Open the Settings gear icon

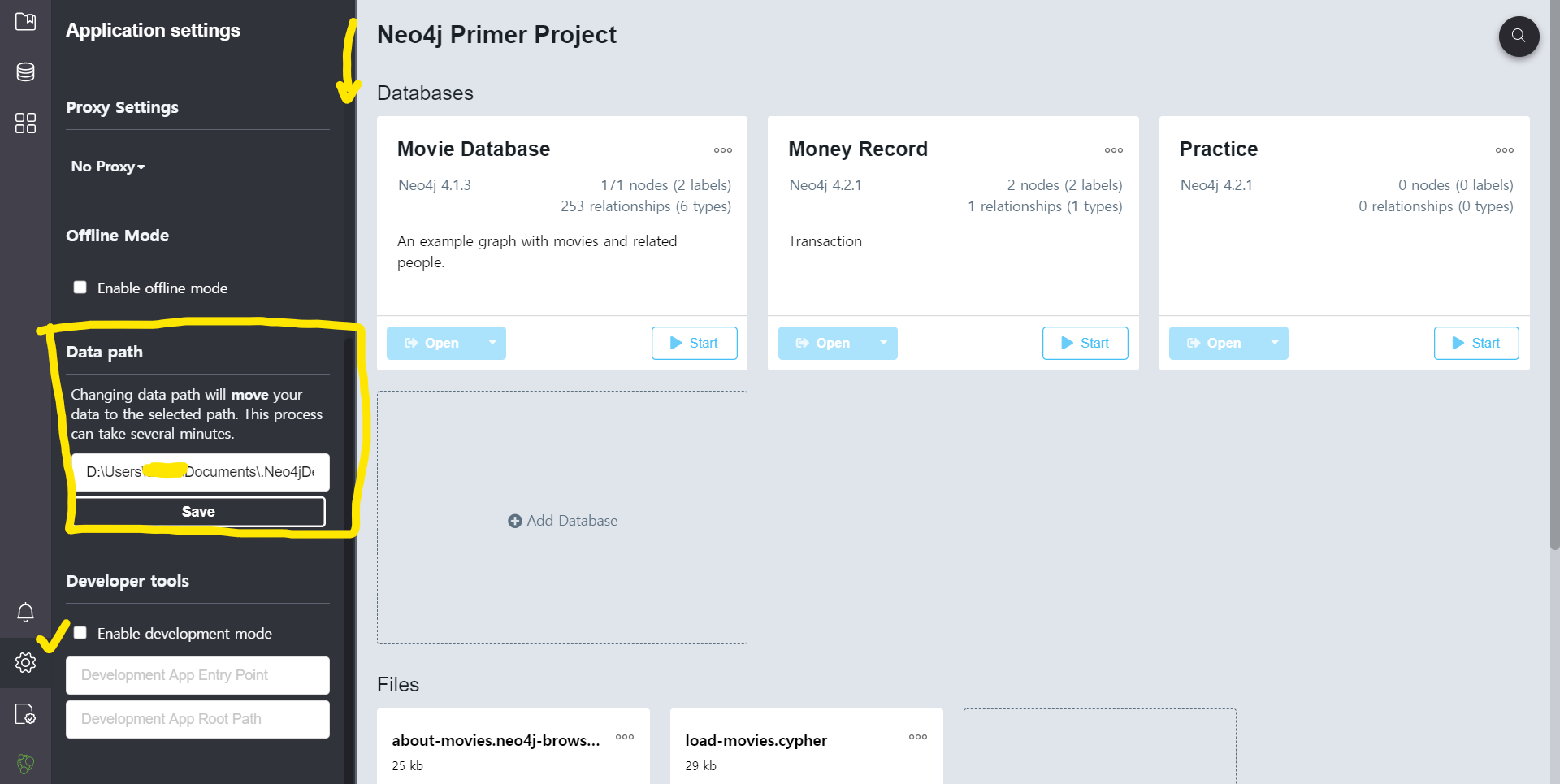[25, 662]
